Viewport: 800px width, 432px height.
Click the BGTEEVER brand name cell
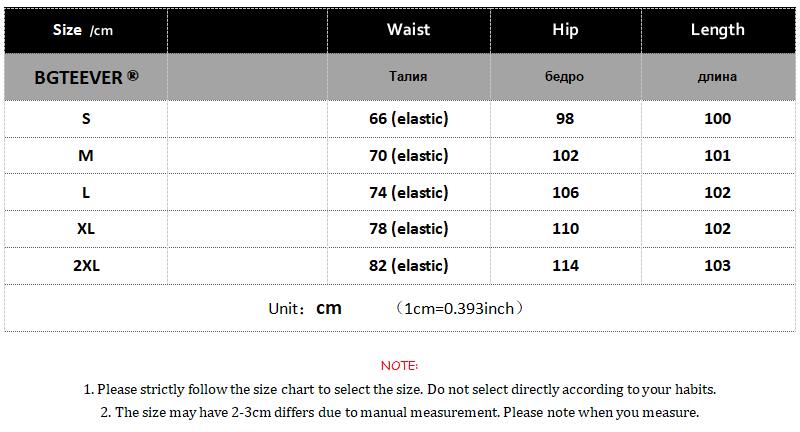click(x=85, y=76)
